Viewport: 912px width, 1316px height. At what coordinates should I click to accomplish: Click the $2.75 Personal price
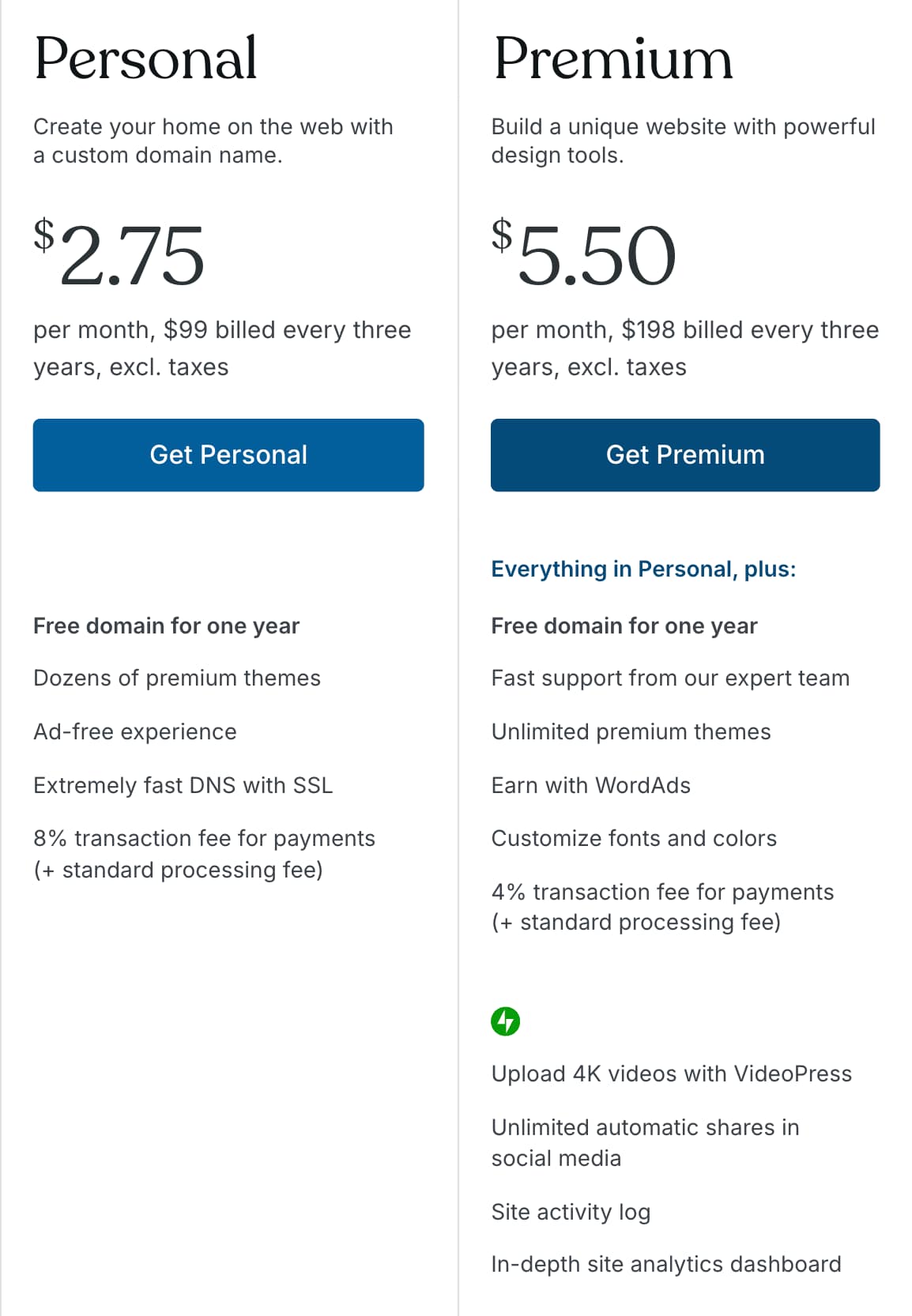coord(120,254)
